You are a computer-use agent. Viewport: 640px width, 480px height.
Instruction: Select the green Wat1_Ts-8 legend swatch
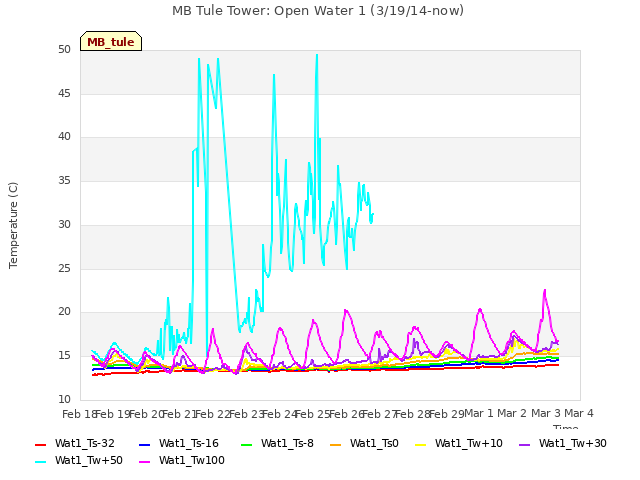click(247, 444)
